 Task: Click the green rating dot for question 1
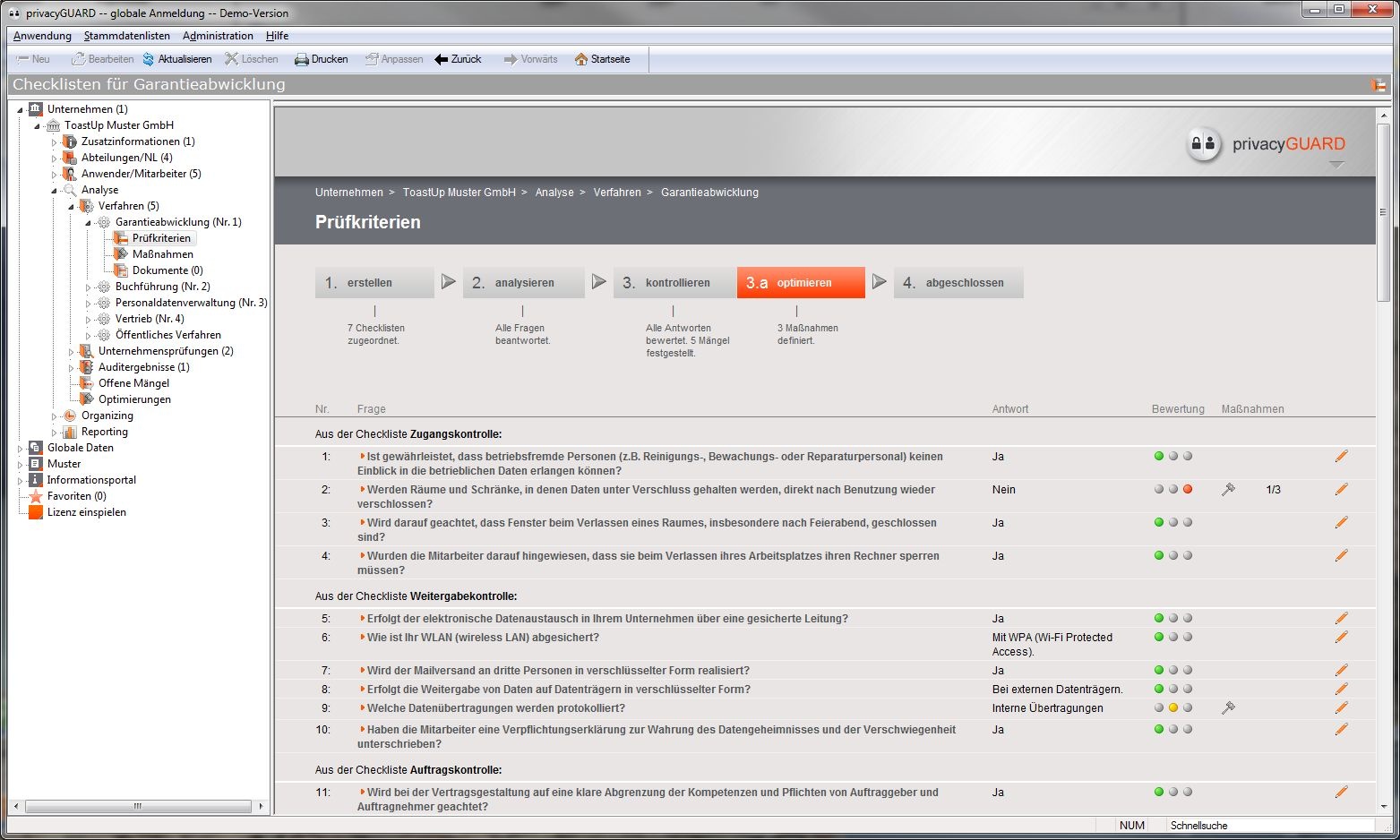coord(1159,457)
